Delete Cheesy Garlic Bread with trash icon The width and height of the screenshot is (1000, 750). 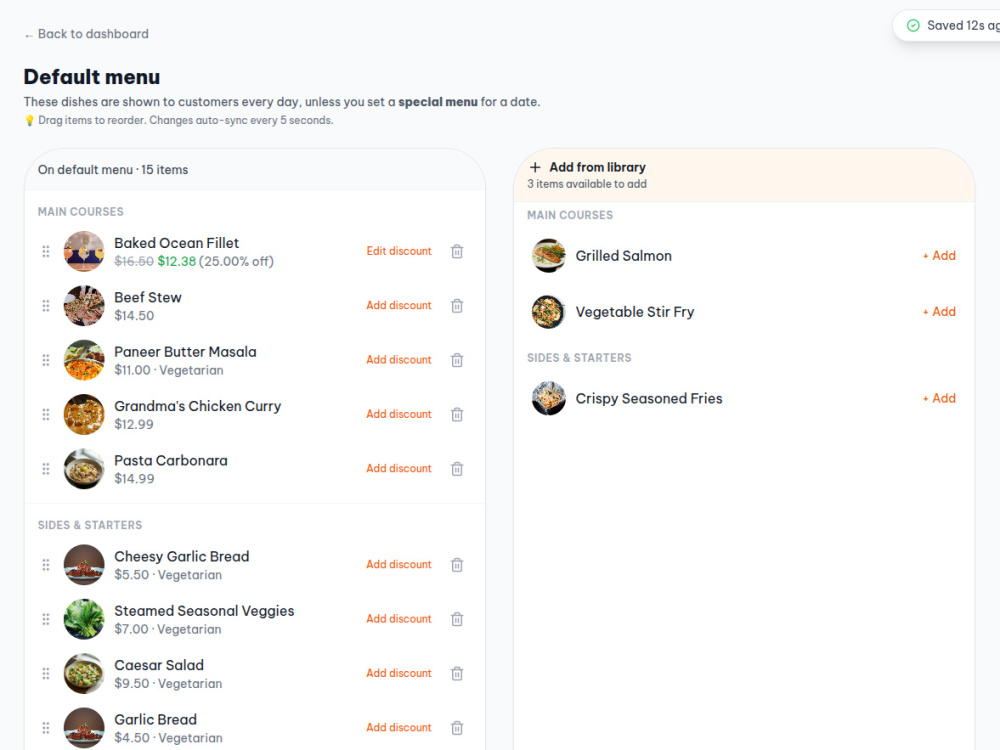pos(457,564)
